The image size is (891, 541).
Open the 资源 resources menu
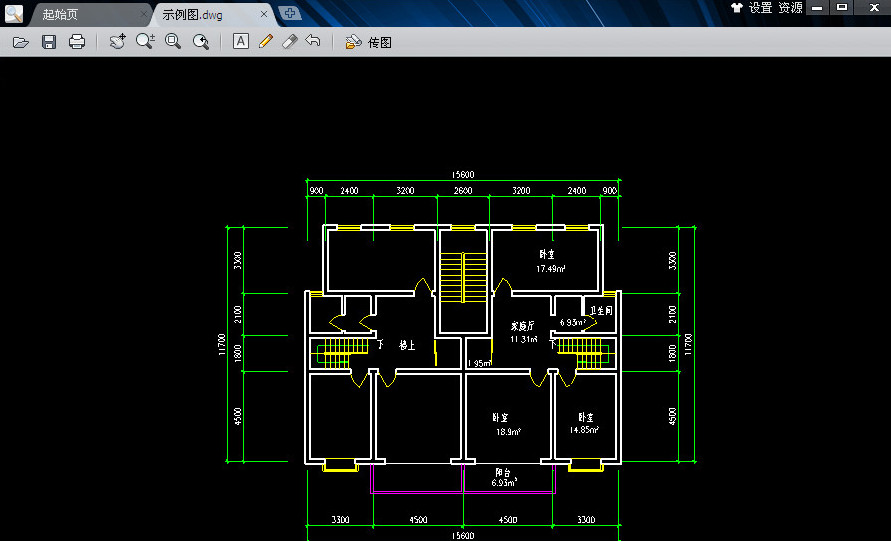790,8
